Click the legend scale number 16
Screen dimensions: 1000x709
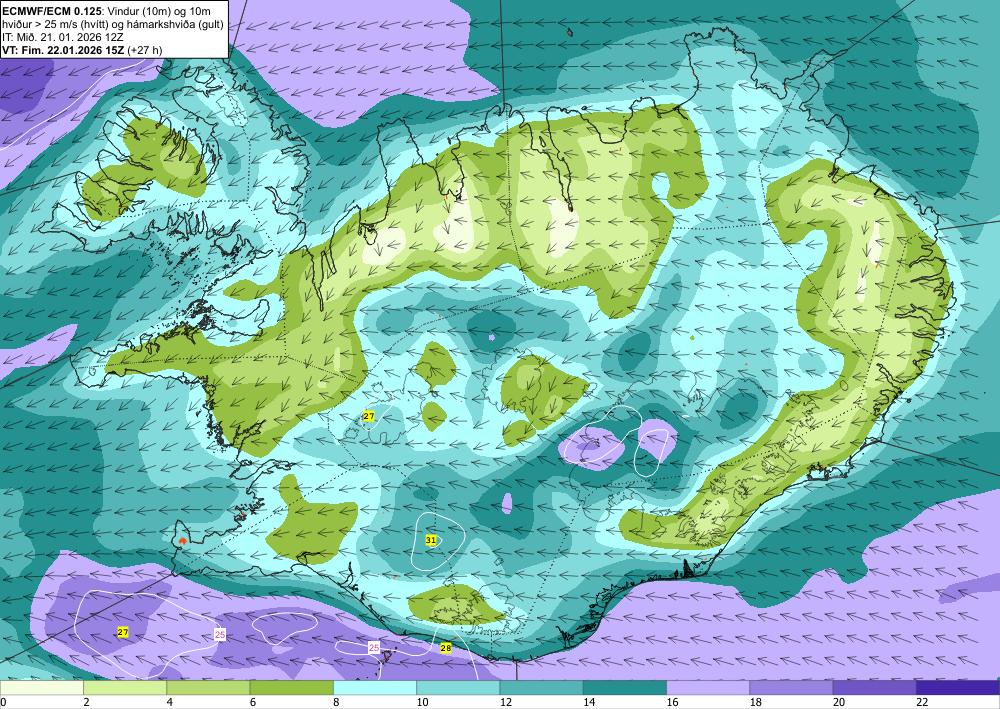click(672, 702)
